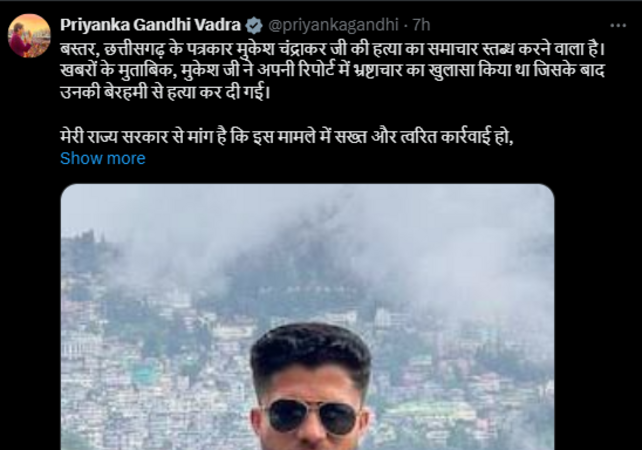This screenshot has height=450, width=642.
Task: Click the tweet line starting with "बस्तर"
Action: (x=332, y=49)
